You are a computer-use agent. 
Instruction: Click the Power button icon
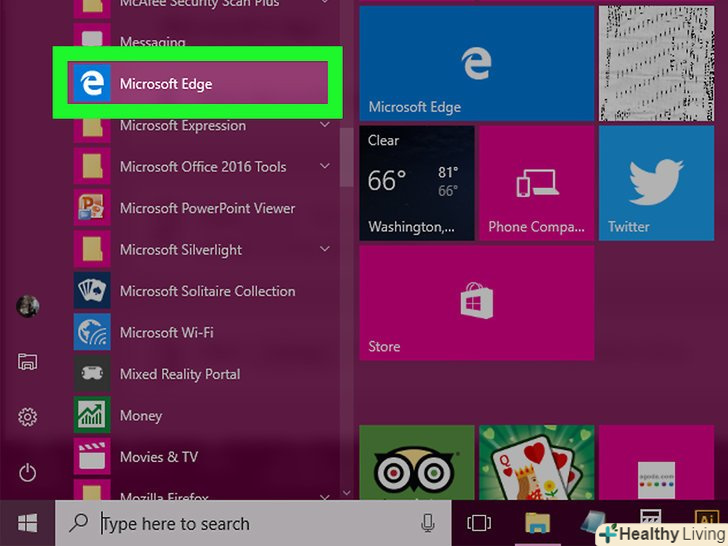(27, 473)
